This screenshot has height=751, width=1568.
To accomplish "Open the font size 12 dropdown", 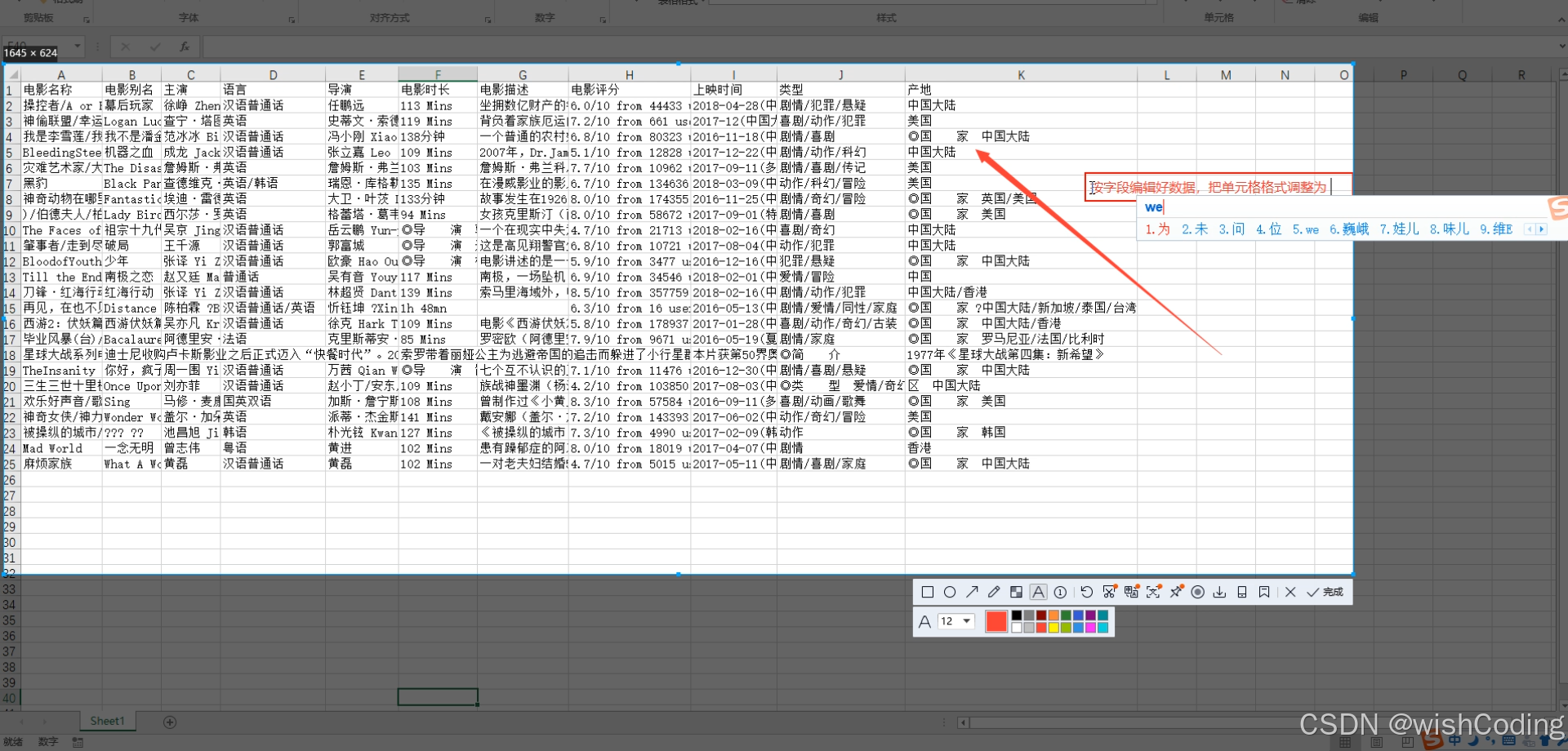I will pyautogui.click(x=956, y=621).
